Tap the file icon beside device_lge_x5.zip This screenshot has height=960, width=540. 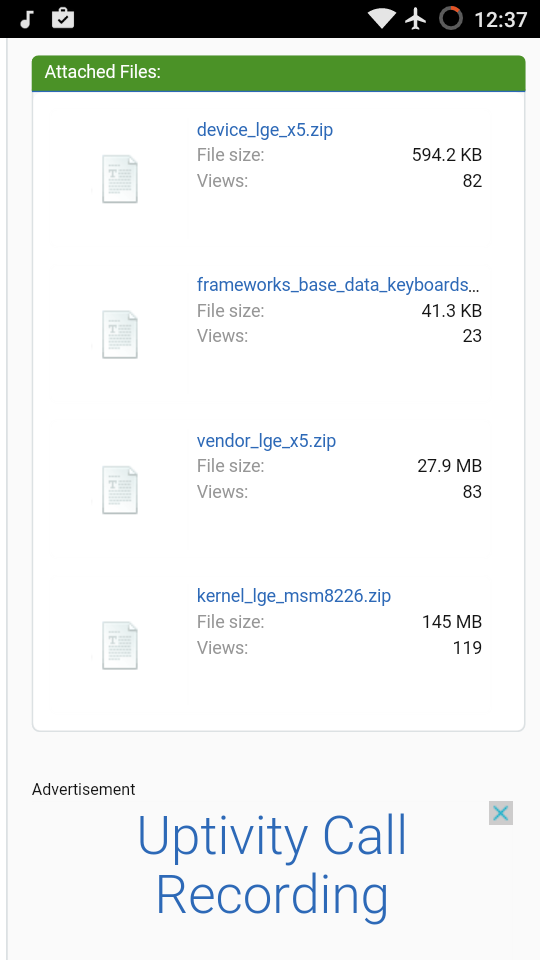(120, 179)
